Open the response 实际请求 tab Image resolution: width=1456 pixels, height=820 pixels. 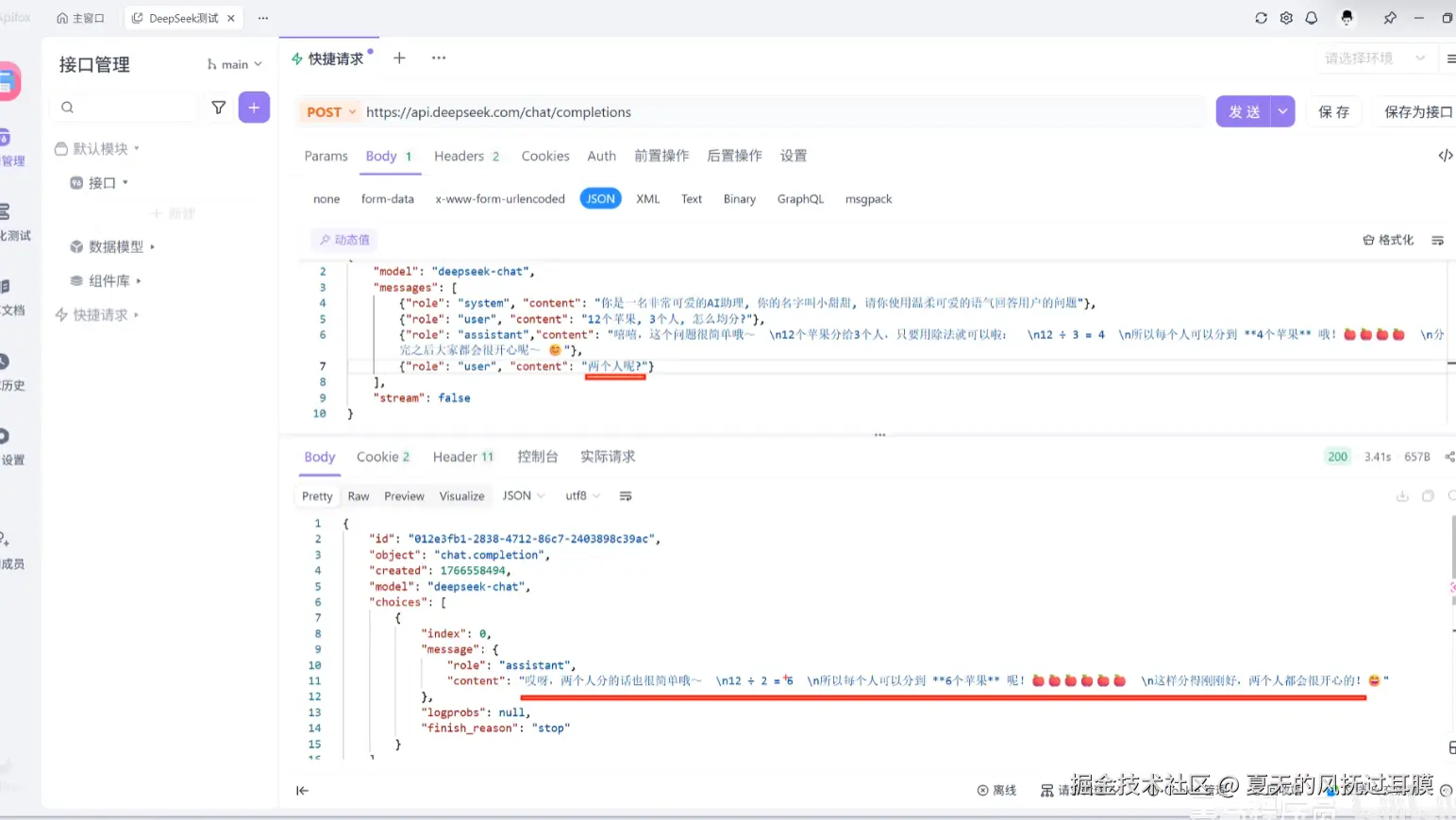click(x=608, y=457)
